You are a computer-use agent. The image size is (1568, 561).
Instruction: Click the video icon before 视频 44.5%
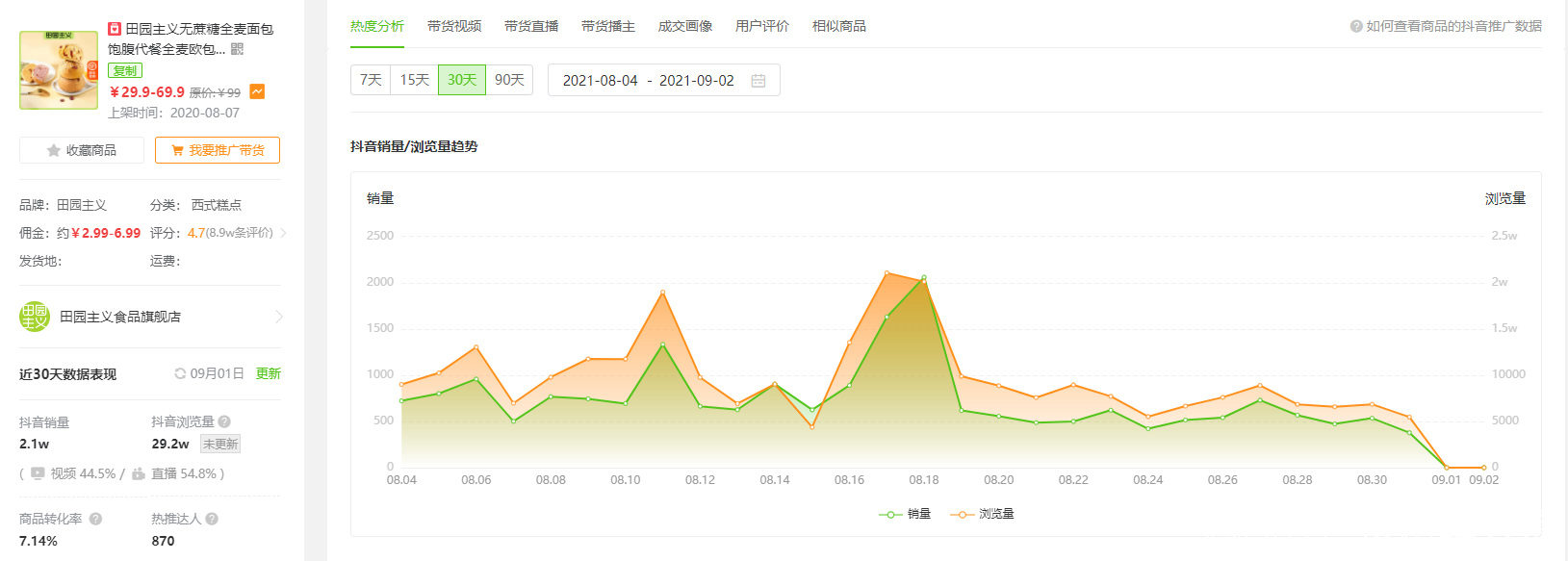38,473
